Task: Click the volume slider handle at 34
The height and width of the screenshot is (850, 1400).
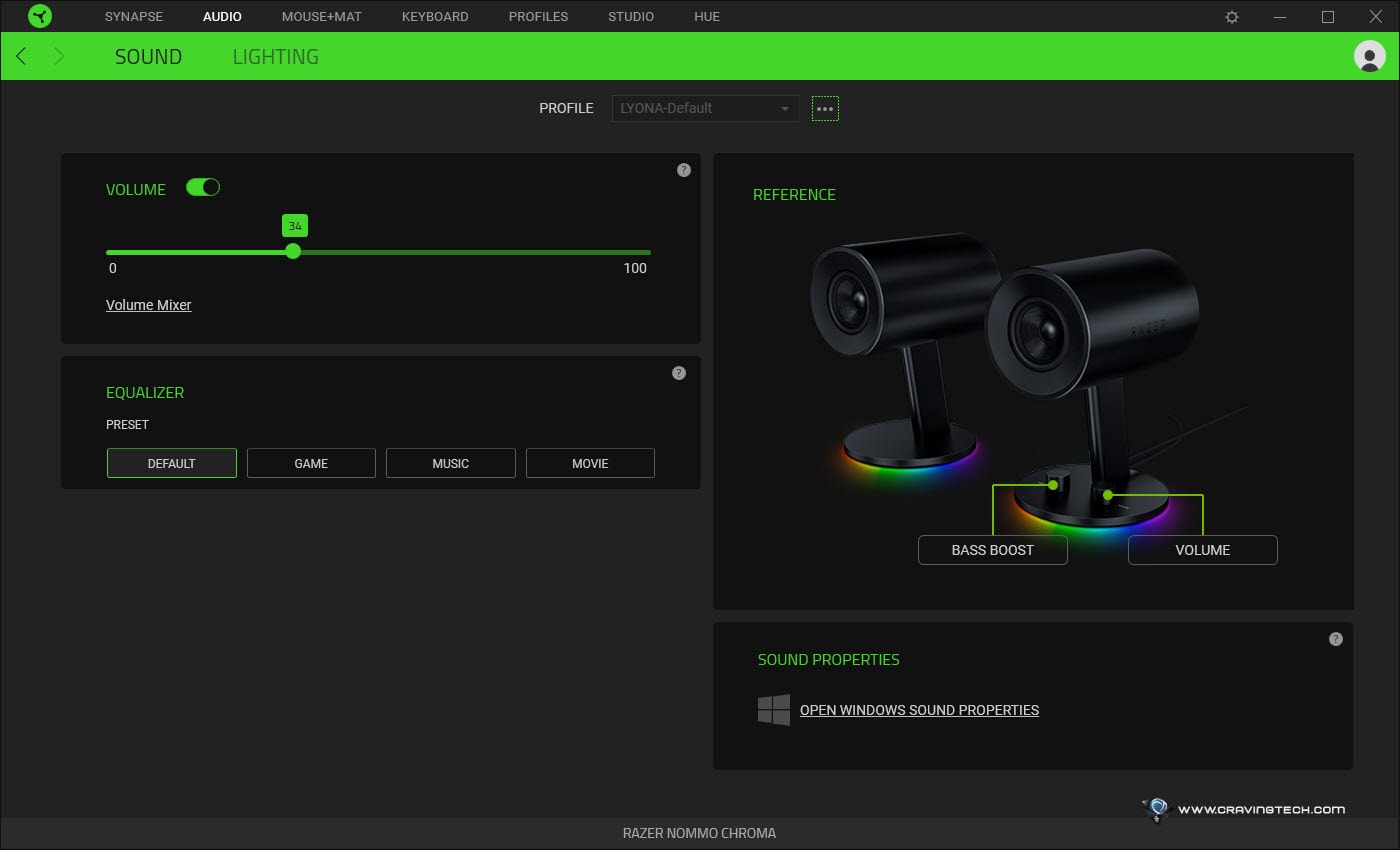Action: (293, 252)
